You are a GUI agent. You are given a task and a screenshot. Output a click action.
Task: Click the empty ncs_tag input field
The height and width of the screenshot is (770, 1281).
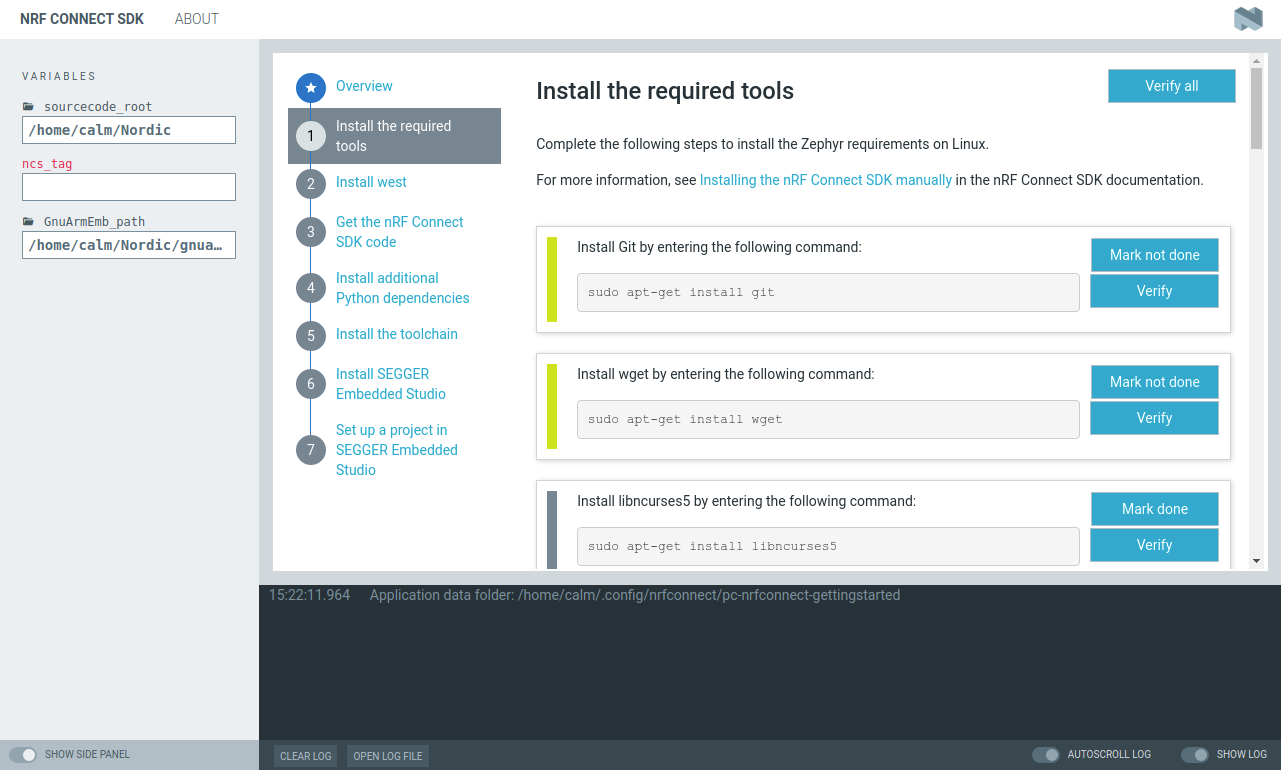coord(129,187)
